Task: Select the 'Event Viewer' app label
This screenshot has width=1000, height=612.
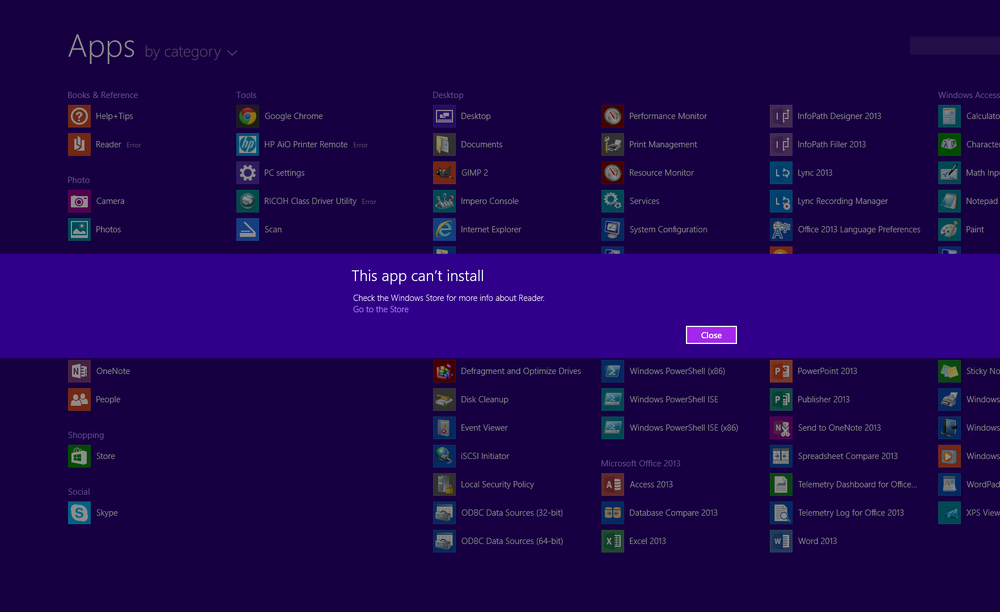Action: (x=484, y=428)
